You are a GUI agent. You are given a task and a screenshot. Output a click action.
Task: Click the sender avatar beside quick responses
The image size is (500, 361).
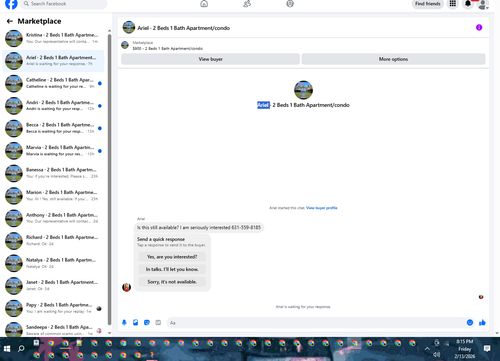coord(126,287)
